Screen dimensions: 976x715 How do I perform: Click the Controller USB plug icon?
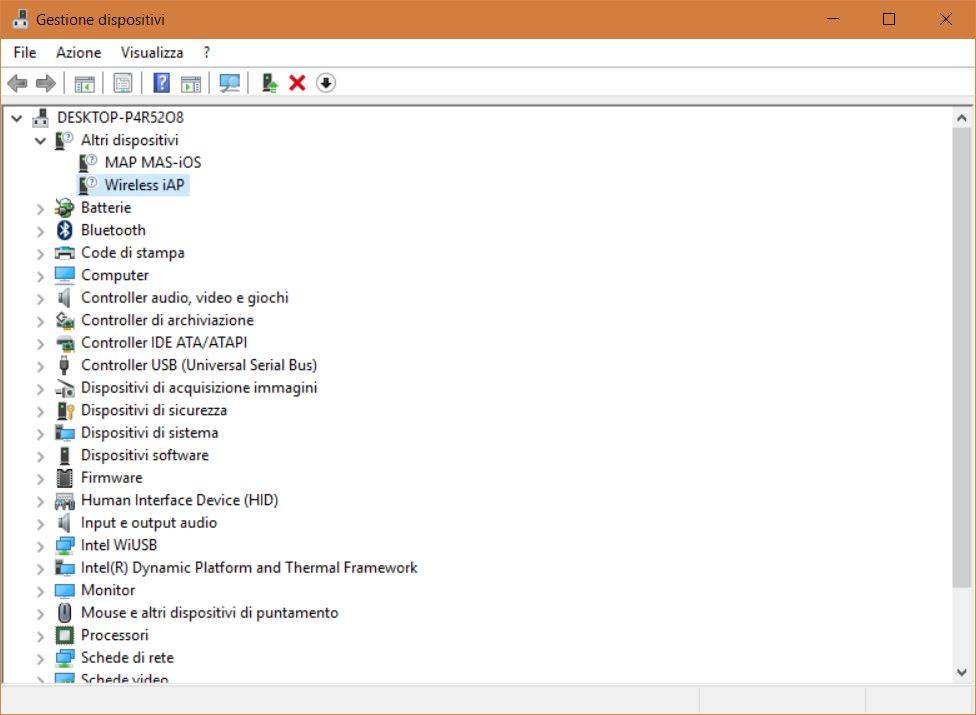click(x=64, y=365)
